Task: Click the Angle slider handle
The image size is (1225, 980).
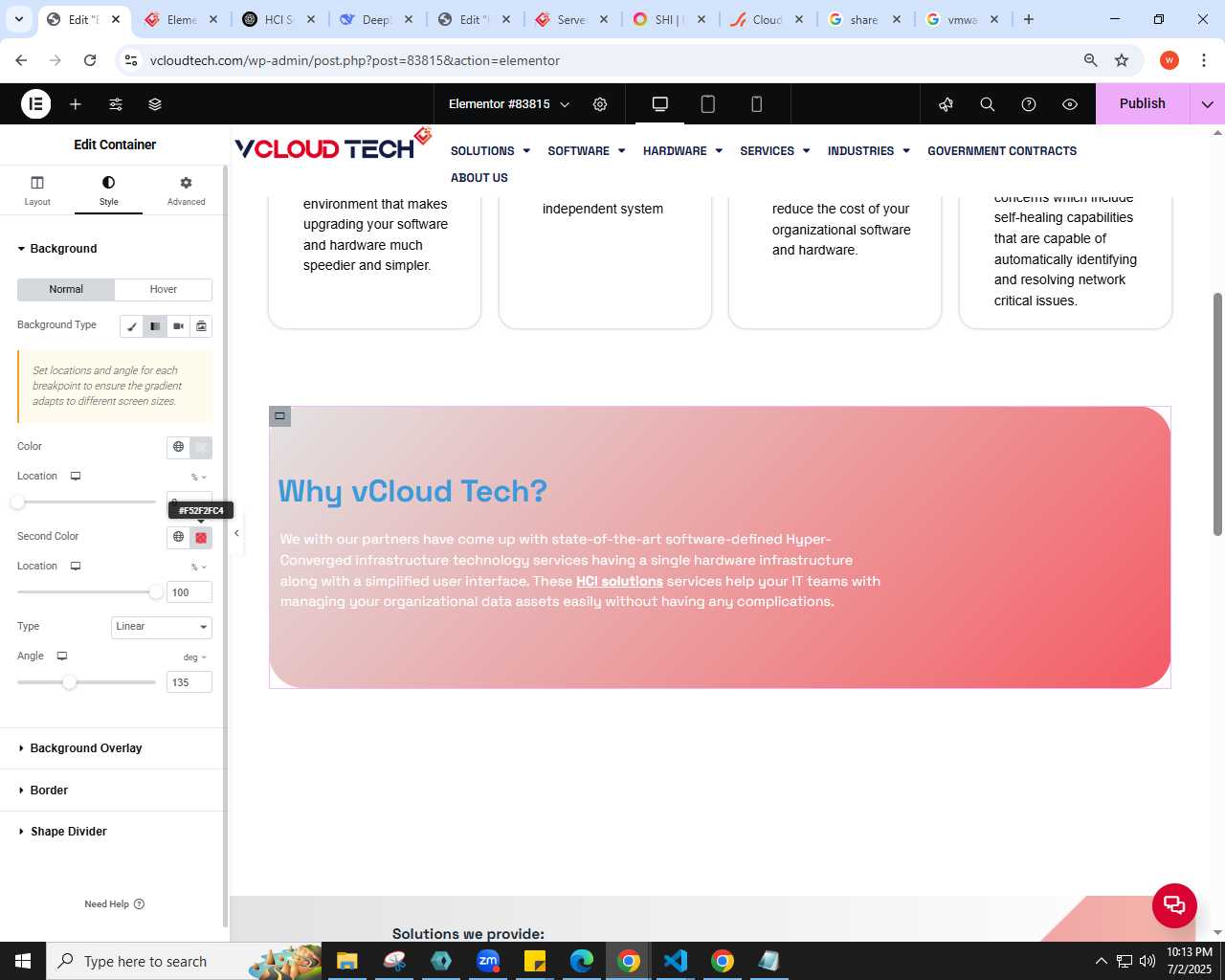Action: point(69,682)
